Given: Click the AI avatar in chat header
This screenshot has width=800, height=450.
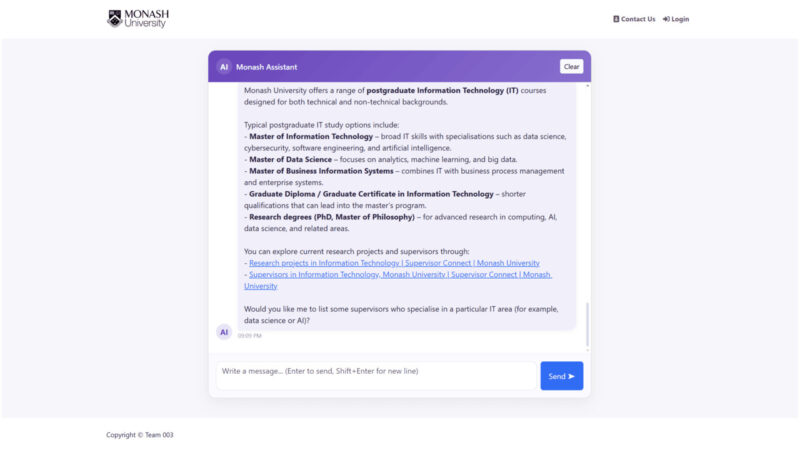Looking at the screenshot, I should (224, 67).
